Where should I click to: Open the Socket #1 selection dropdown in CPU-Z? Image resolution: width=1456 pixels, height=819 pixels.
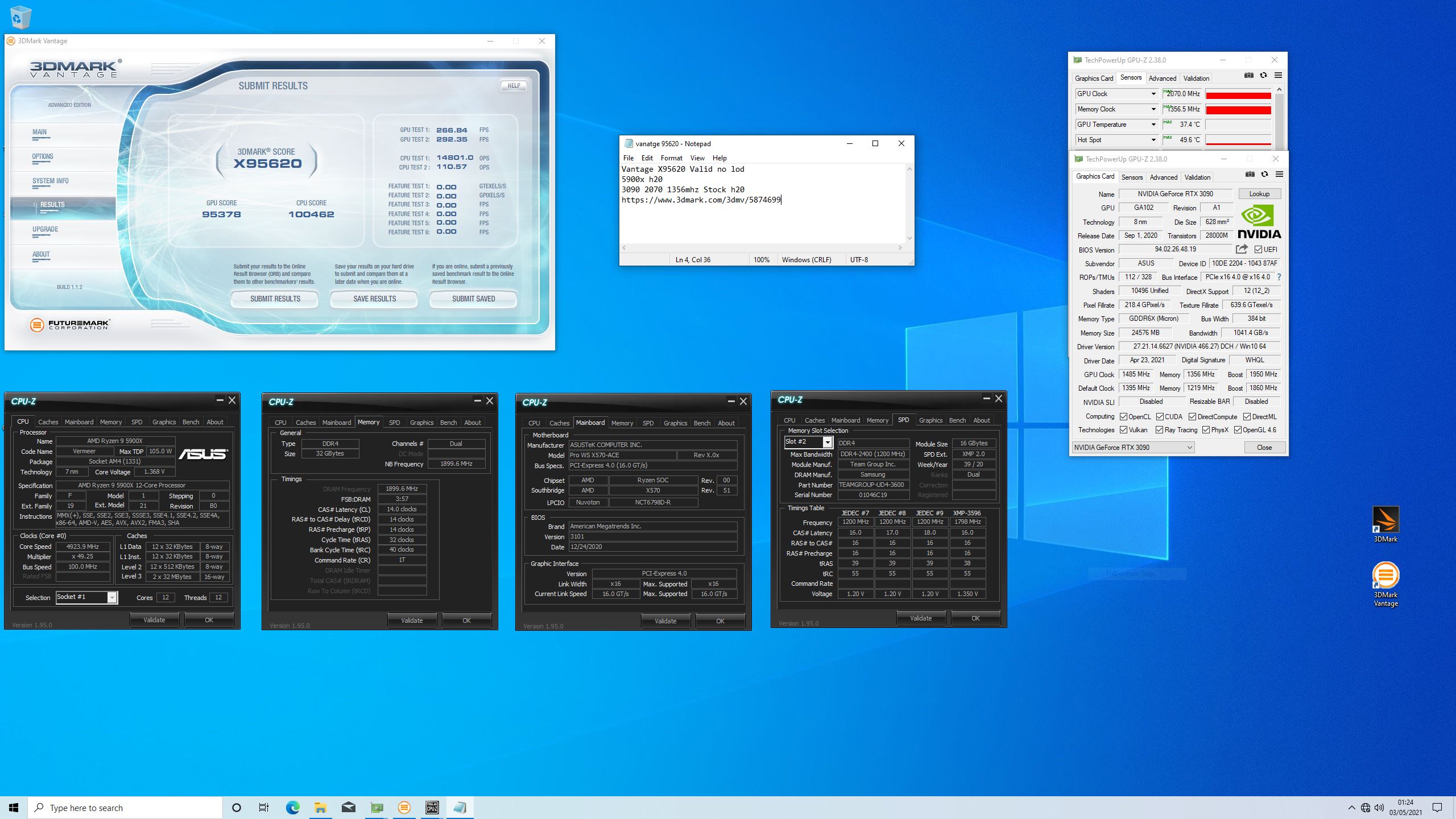pos(112,597)
